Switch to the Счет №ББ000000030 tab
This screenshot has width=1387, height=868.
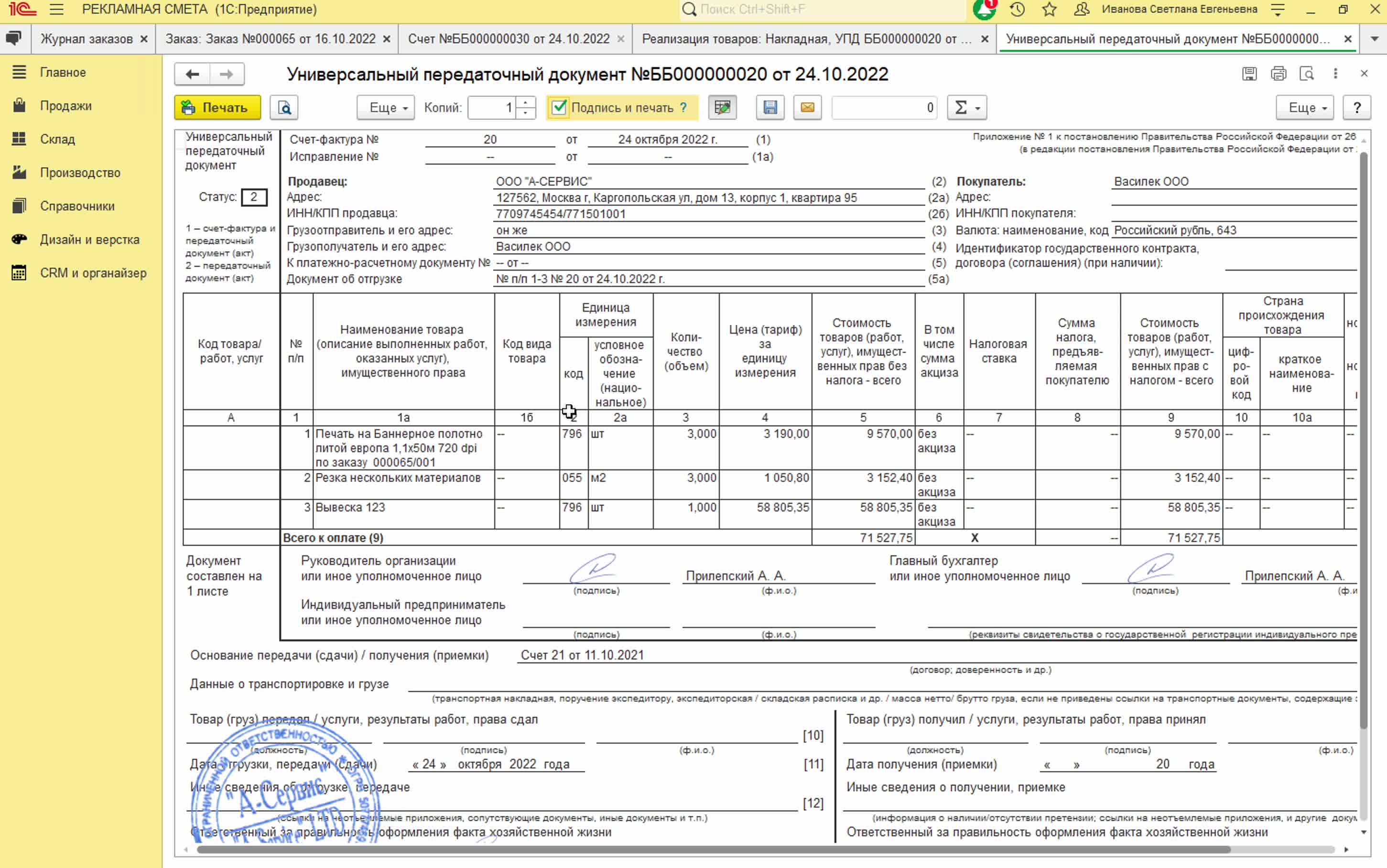tap(509, 39)
